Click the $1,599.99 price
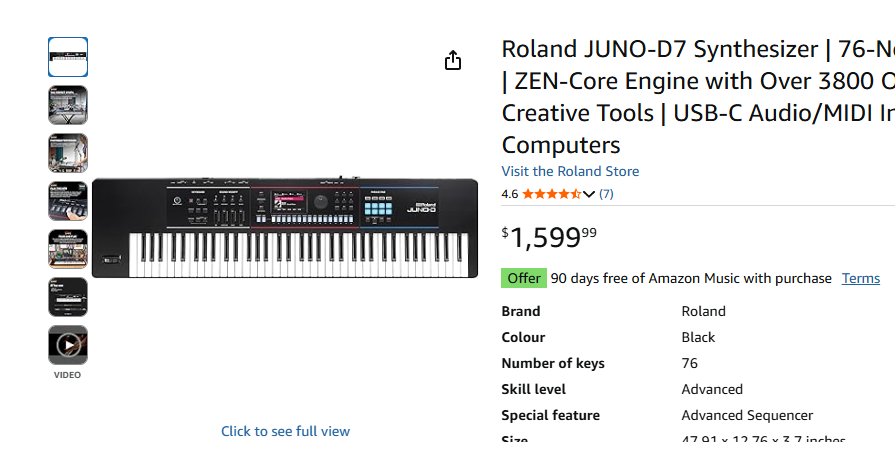 [x=548, y=238]
